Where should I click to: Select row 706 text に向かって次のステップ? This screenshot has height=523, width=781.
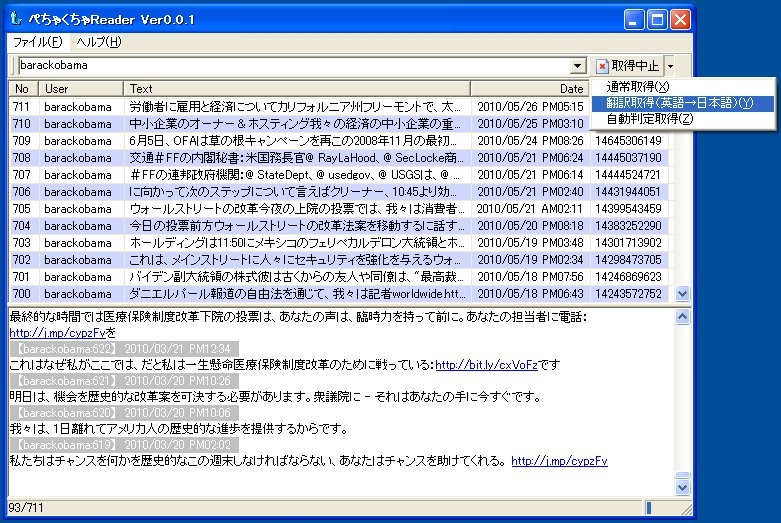tap(292, 192)
